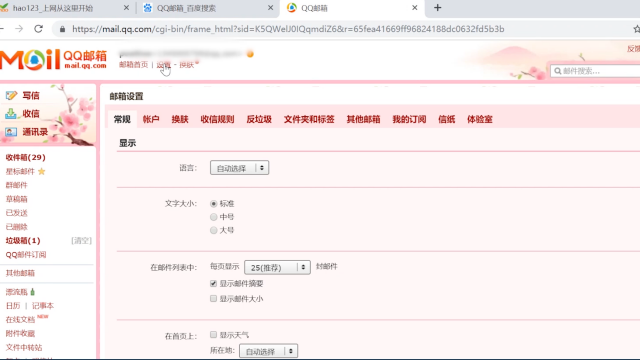Image resolution: width=640 pixels, height=360 pixels.
Task: Open 记事本 notepad link
Action: click(43, 306)
